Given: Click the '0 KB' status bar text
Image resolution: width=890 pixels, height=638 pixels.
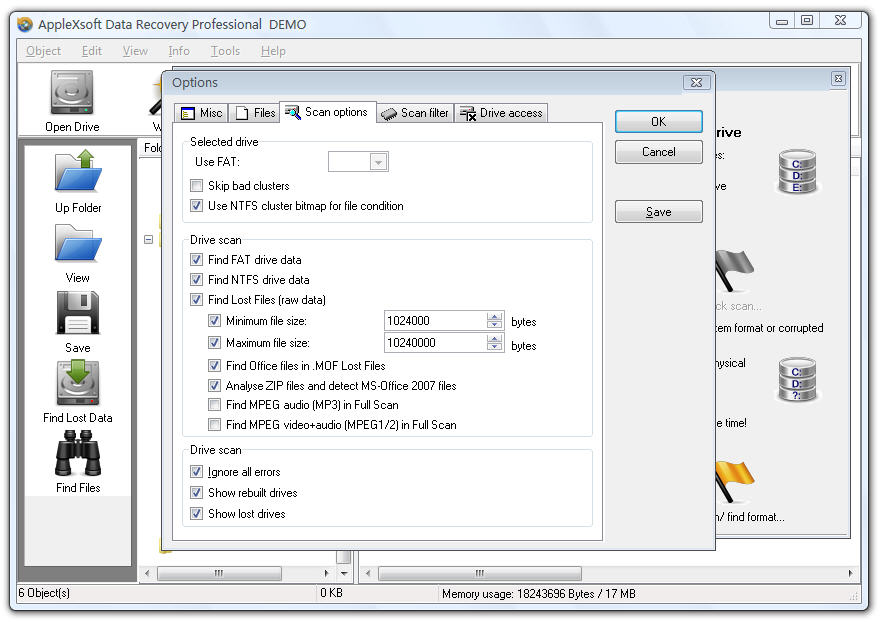Looking at the screenshot, I should pyautogui.click(x=331, y=593).
